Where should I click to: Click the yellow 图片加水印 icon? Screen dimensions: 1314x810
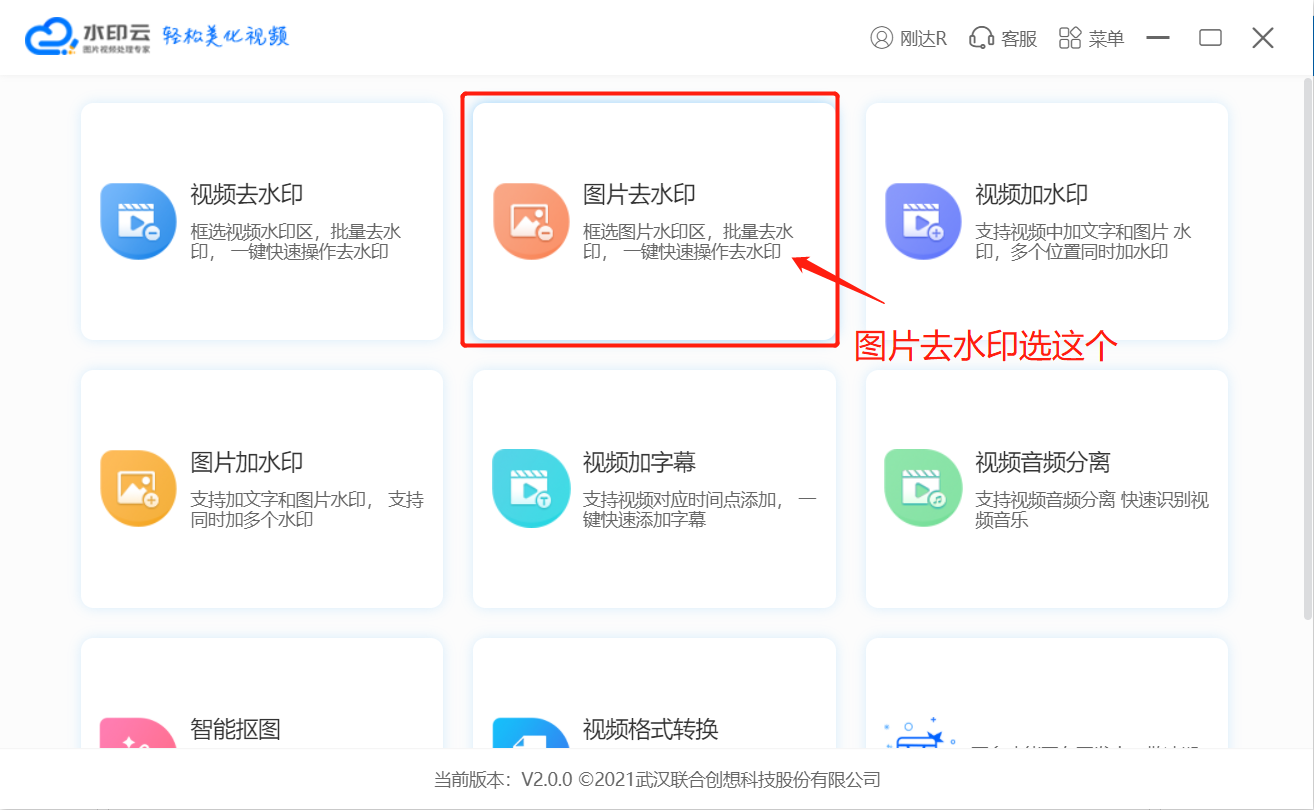(138, 489)
